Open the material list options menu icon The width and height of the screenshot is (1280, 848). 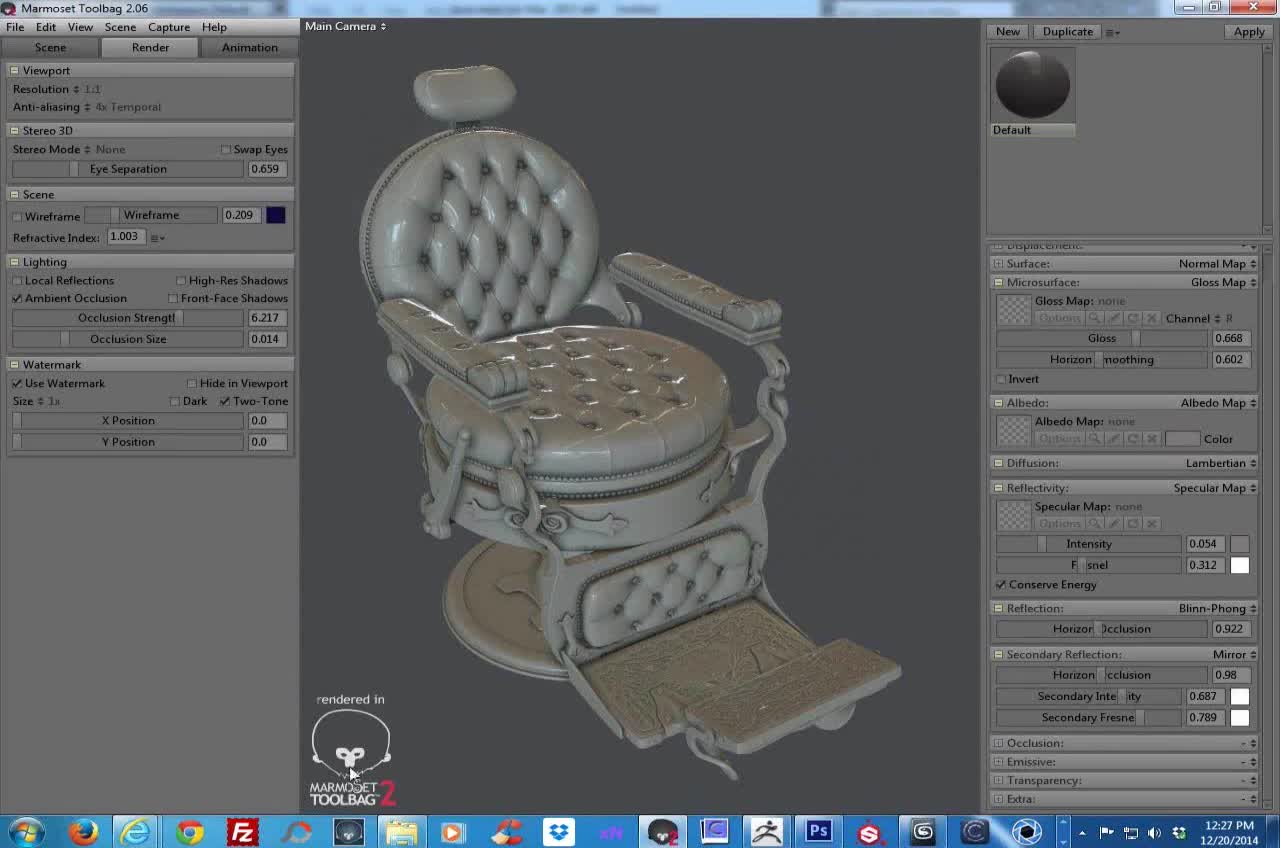coord(1112,32)
